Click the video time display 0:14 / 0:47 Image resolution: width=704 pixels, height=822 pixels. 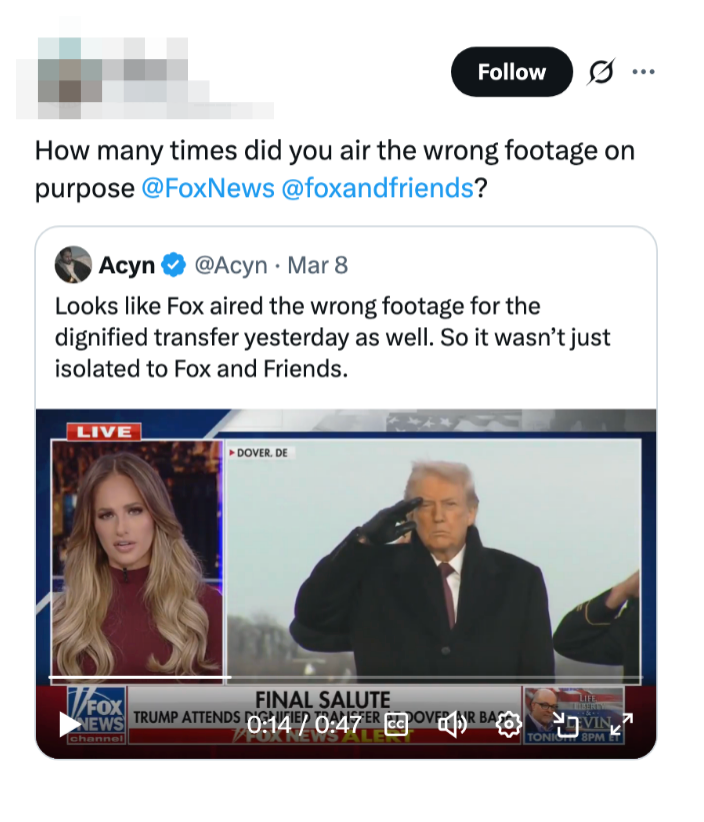coord(304,723)
